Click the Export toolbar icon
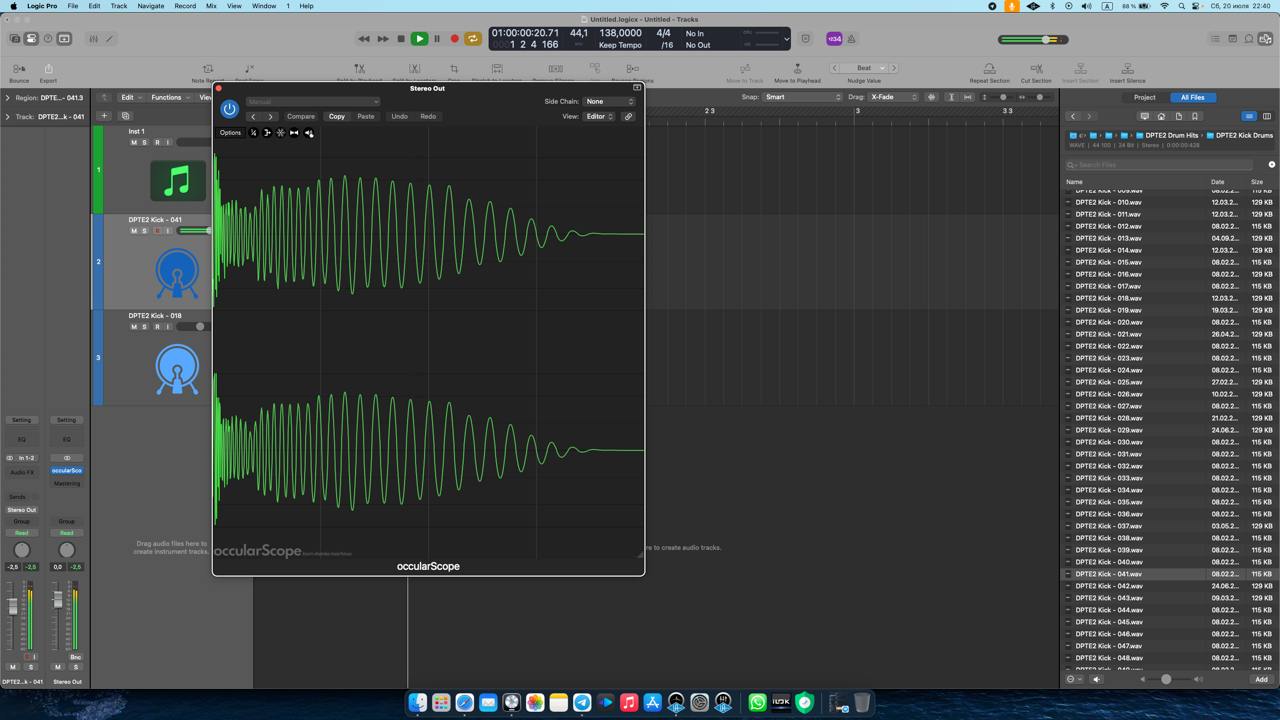Image resolution: width=1280 pixels, height=720 pixels. (48, 69)
